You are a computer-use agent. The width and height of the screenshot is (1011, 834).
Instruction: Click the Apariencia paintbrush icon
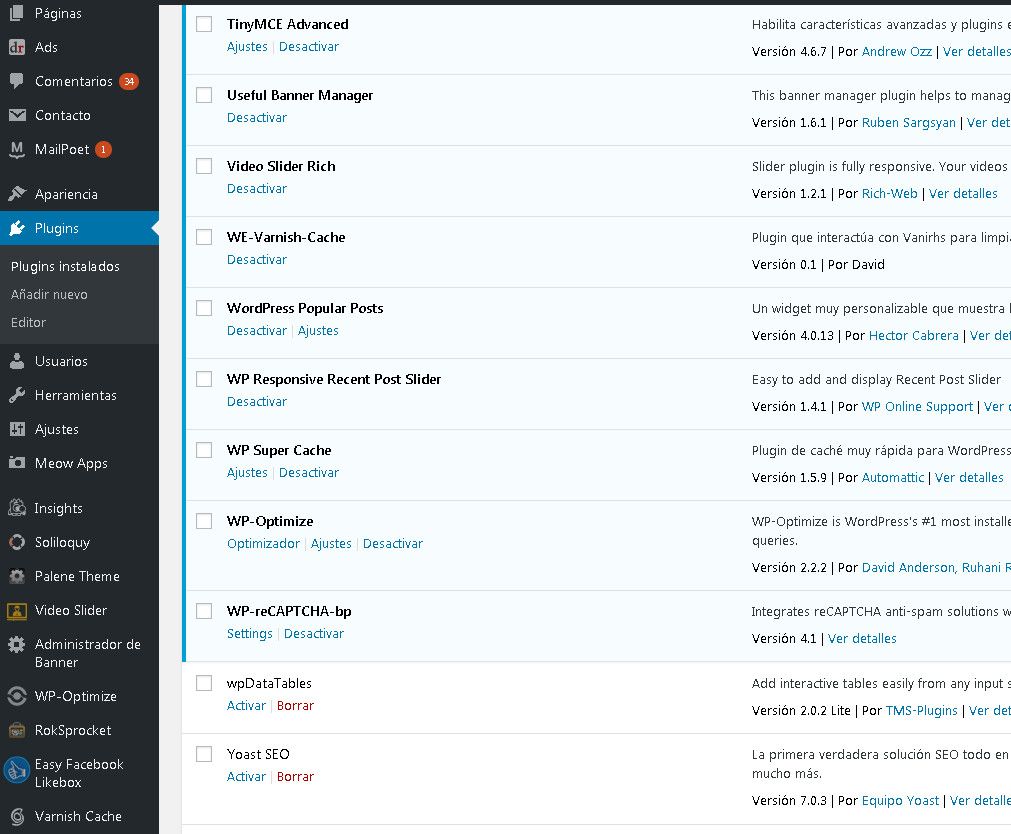pos(17,194)
